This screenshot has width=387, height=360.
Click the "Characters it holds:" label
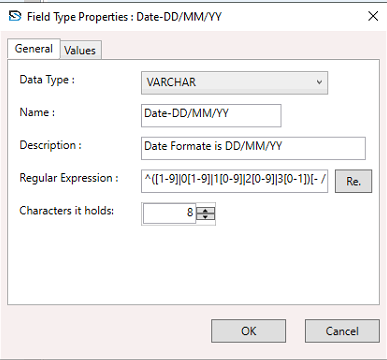(x=67, y=211)
